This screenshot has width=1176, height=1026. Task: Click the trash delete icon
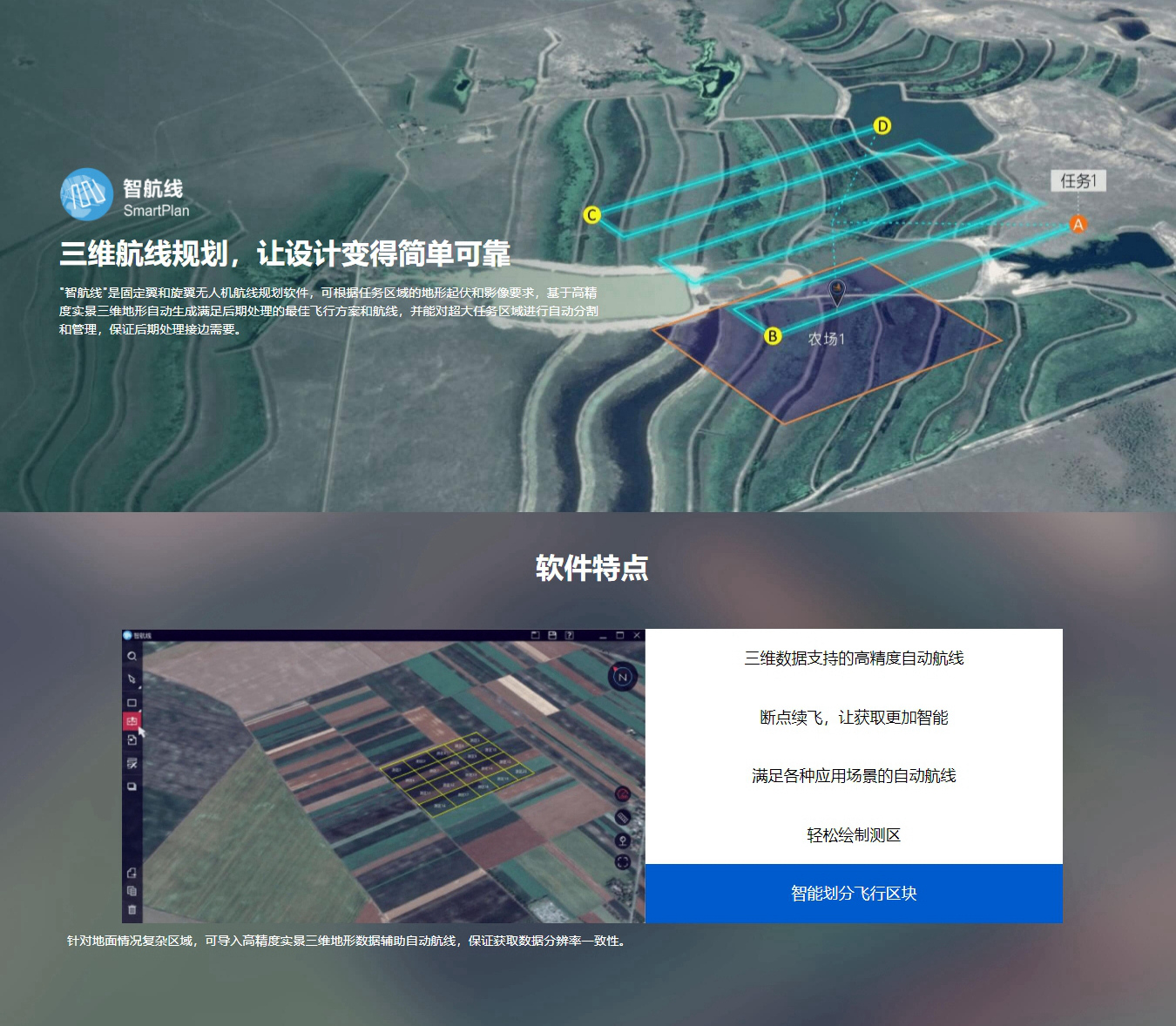click(x=132, y=909)
